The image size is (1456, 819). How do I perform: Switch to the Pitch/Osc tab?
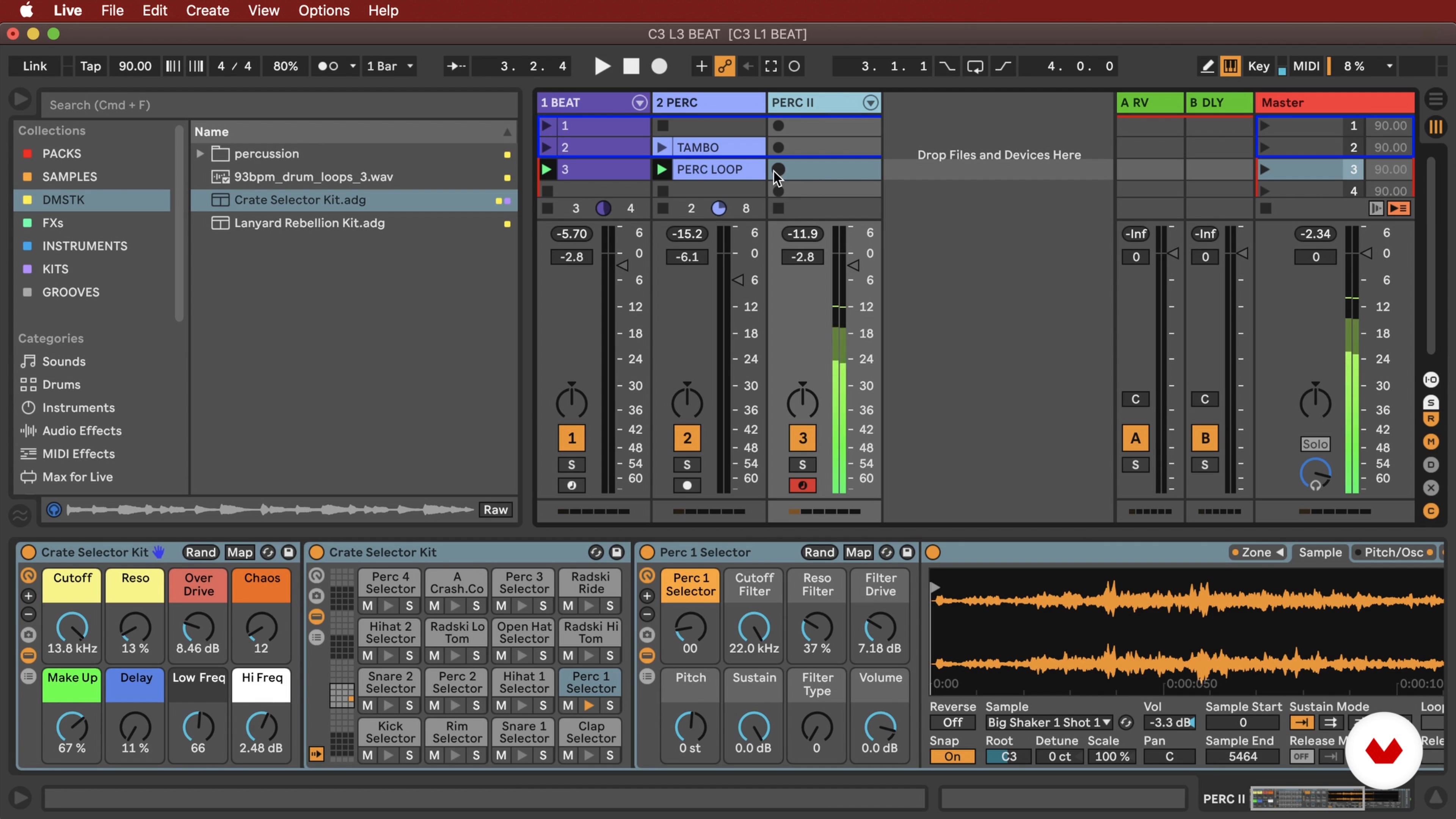click(x=1393, y=552)
